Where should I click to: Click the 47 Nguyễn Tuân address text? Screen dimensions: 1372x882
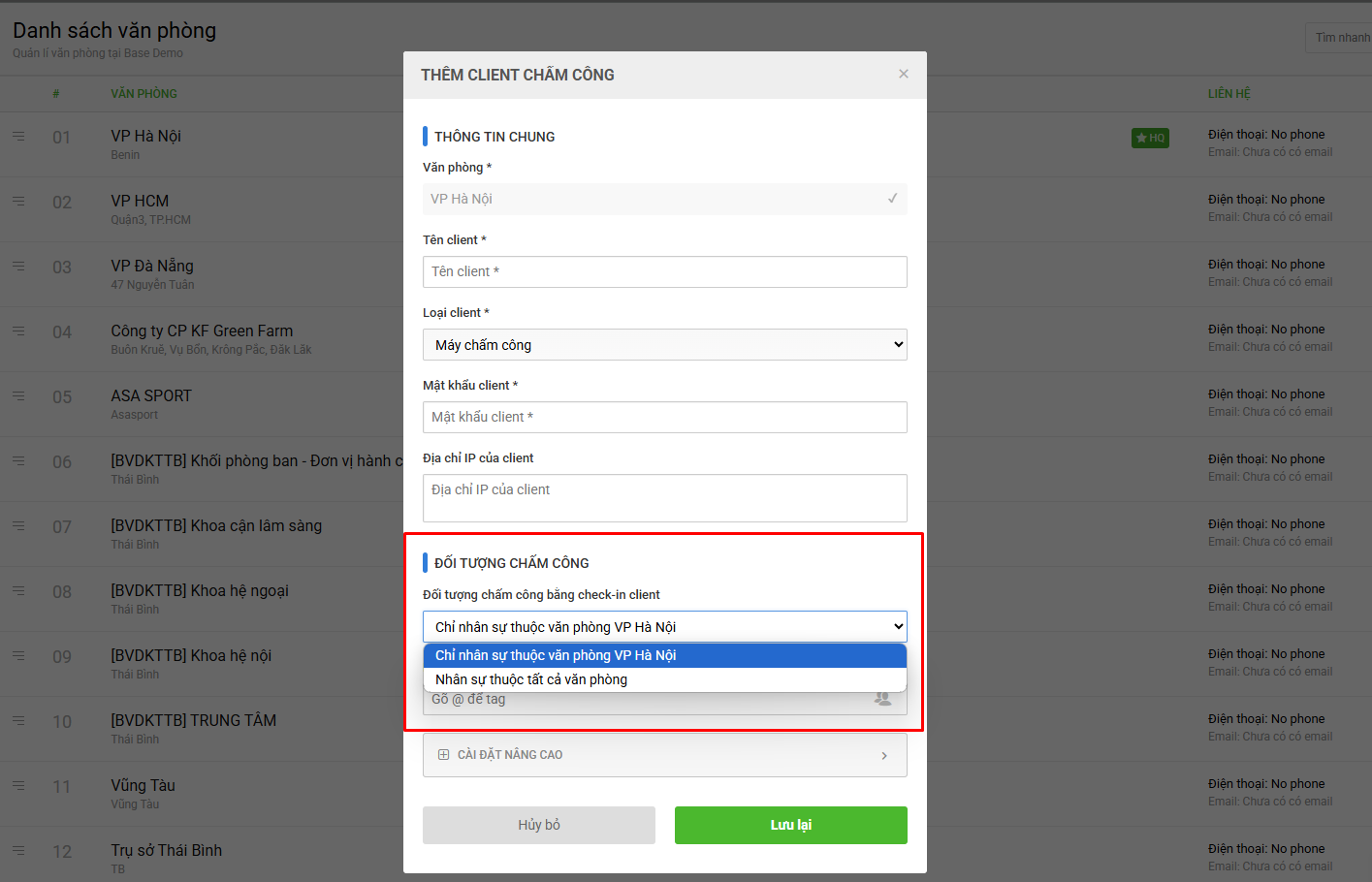point(152,285)
